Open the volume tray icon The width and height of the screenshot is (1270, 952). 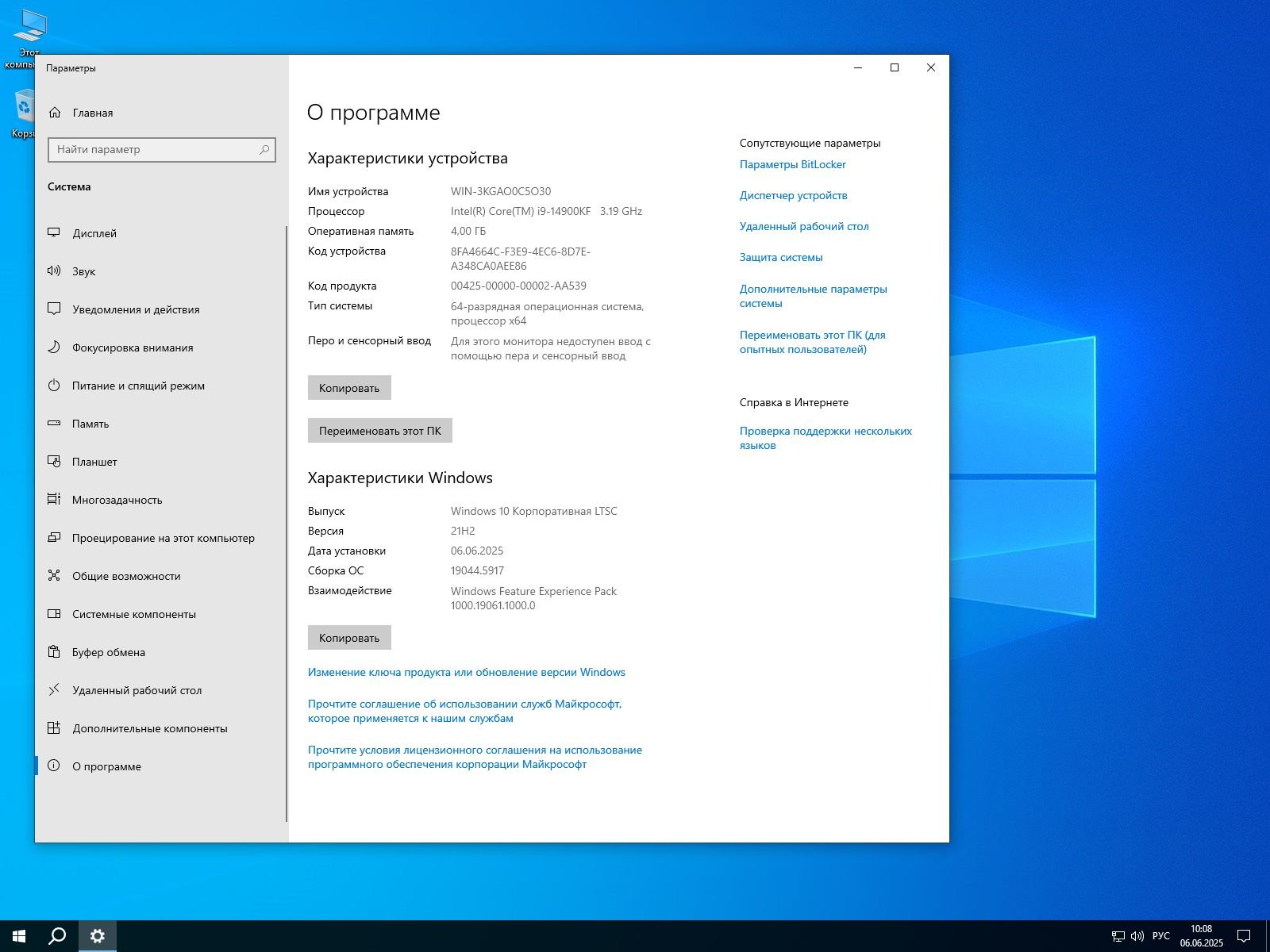[x=1137, y=936]
